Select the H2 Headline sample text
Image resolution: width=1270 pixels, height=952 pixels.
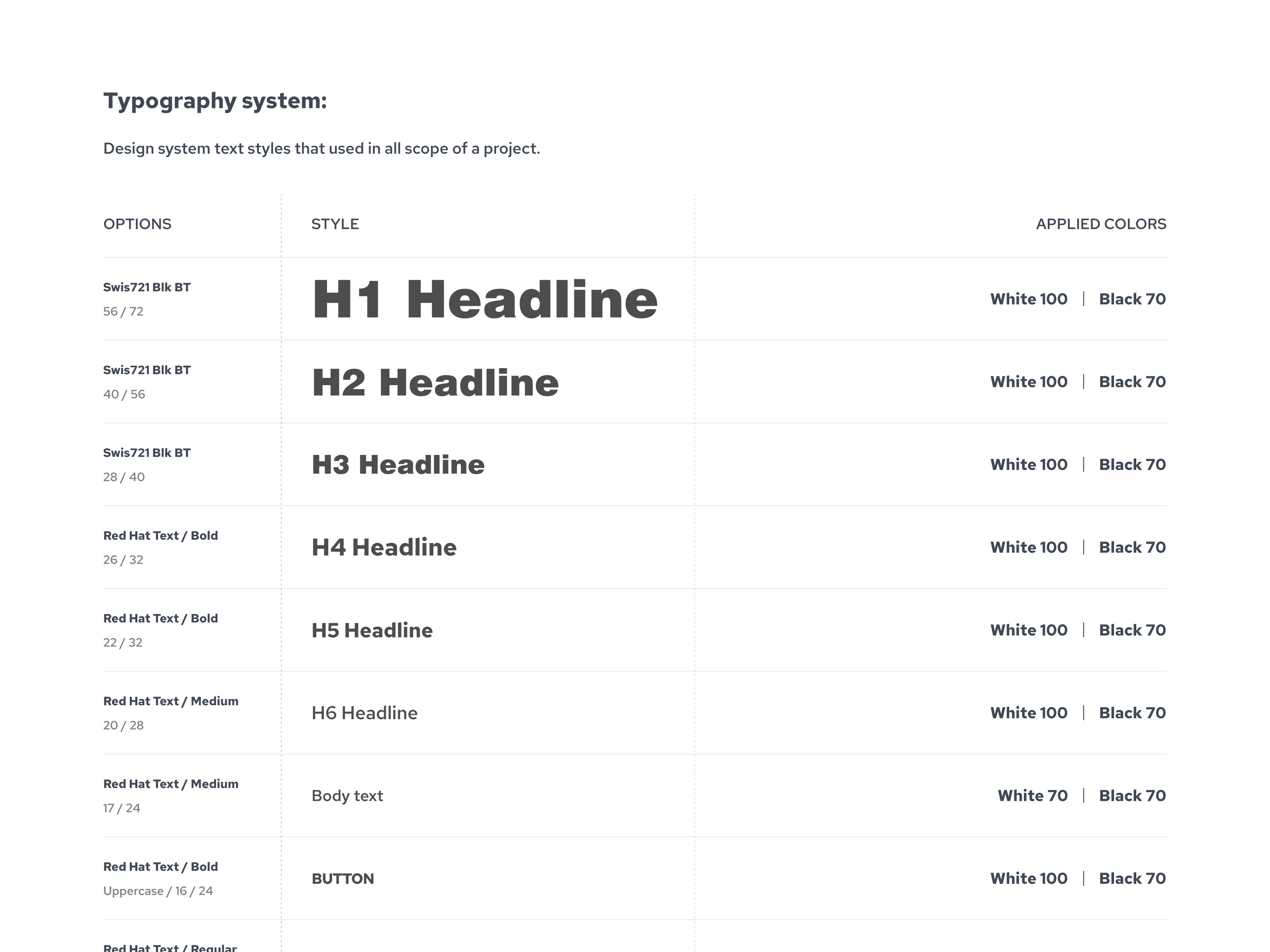coord(435,382)
